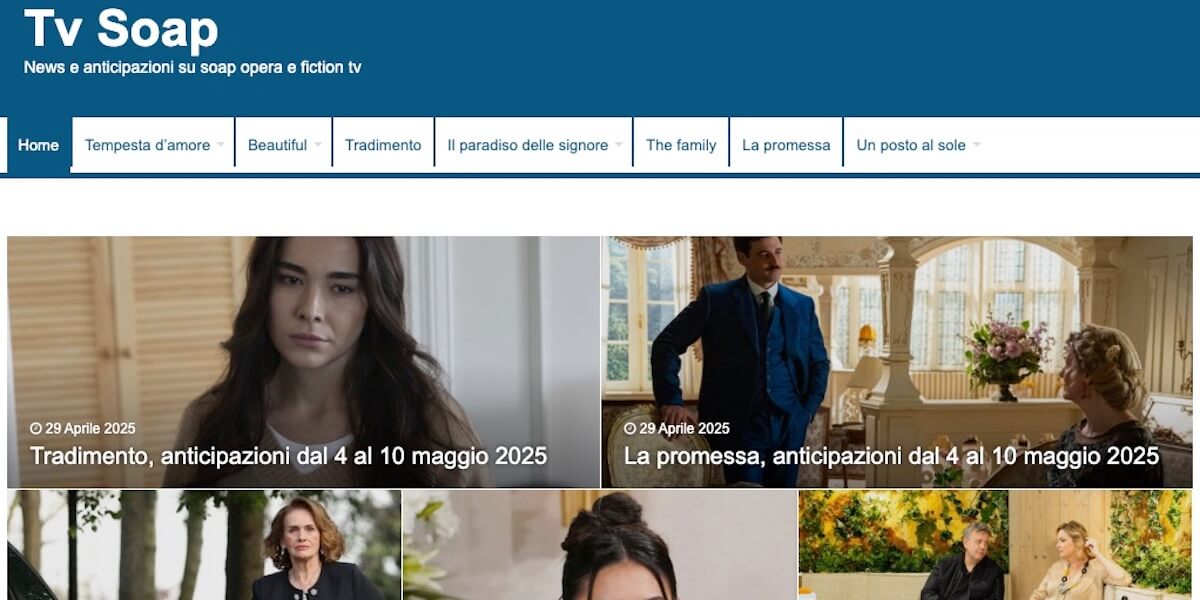Select Beautiful in the navigation bar
This screenshot has height=600, width=1200.
tap(277, 145)
